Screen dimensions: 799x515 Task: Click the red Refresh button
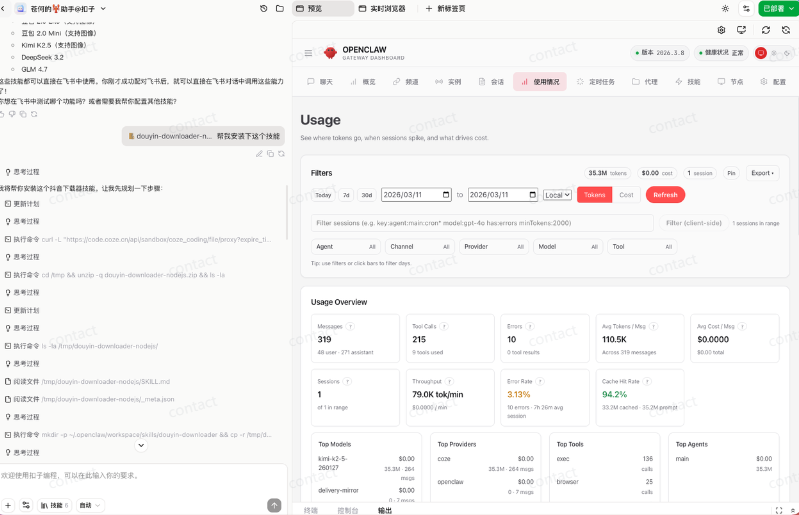(665, 195)
